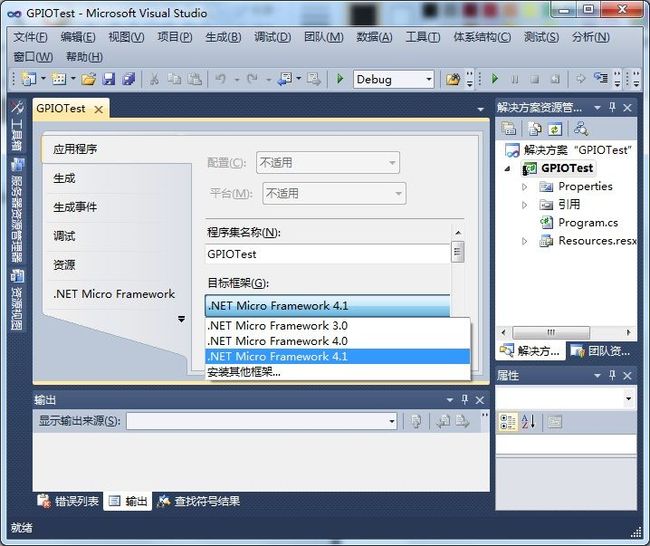Select solution "GPIOTest" root node

[x=568, y=150]
